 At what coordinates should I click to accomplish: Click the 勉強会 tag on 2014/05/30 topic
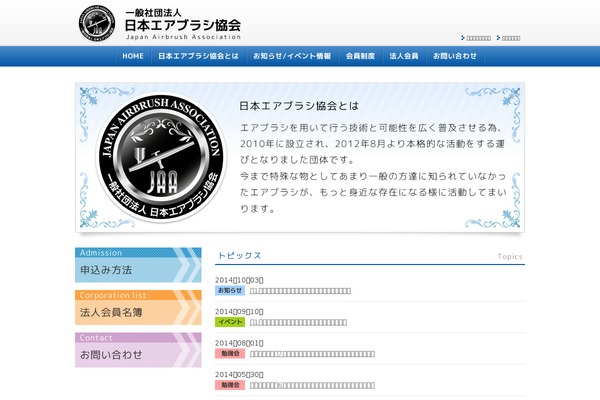[230, 385]
